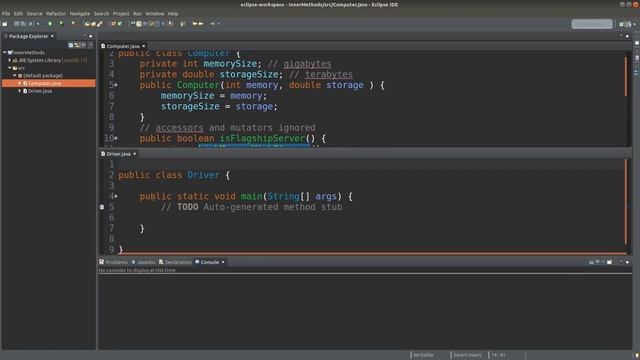Close the Package Explorer view tab

[x=52, y=36]
